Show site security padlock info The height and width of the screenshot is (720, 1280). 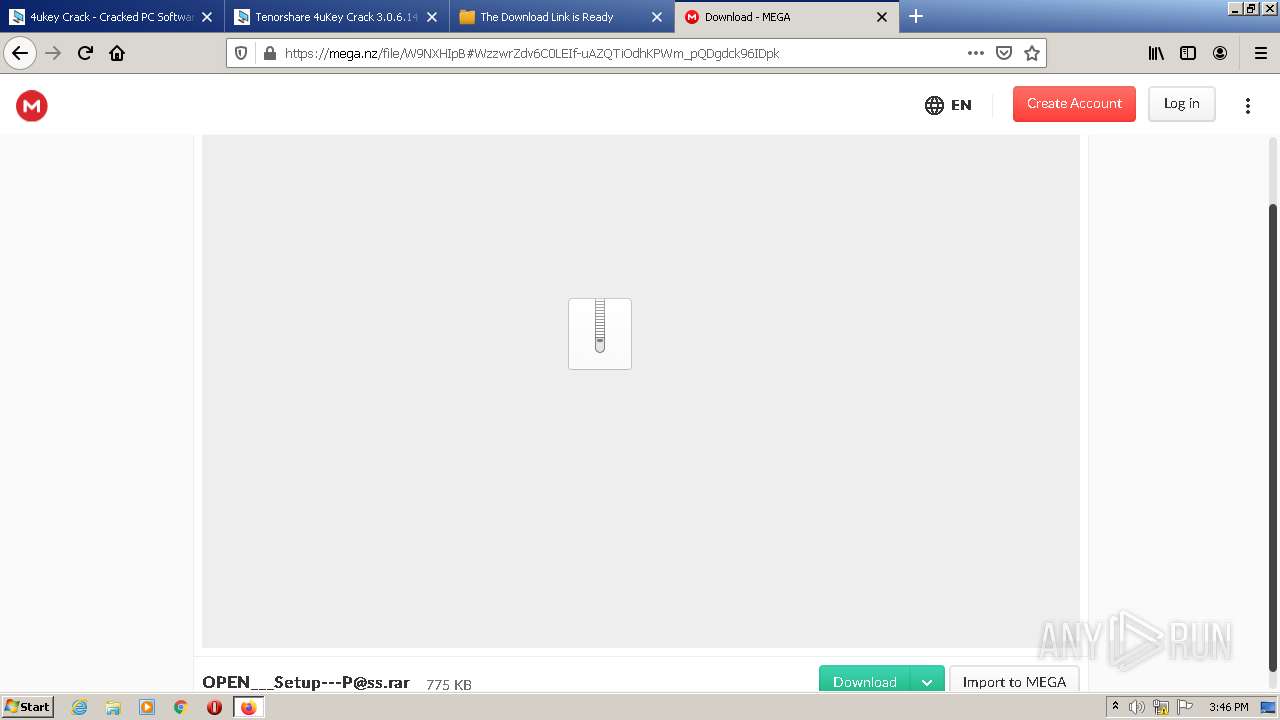pos(269,53)
